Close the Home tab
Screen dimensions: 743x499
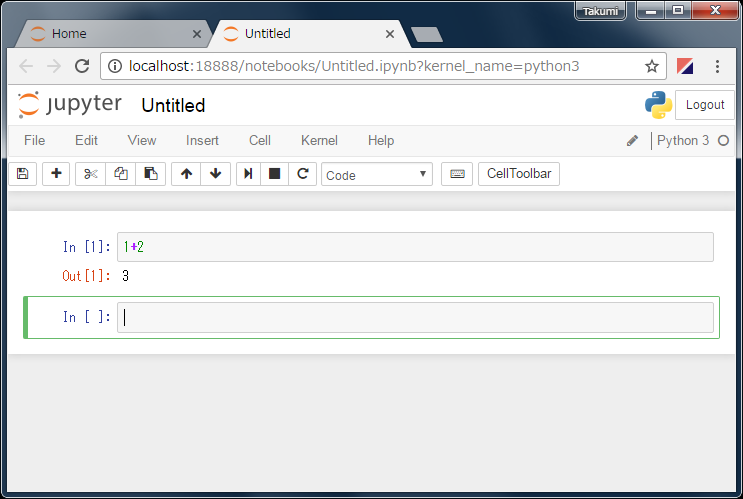[x=197, y=34]
